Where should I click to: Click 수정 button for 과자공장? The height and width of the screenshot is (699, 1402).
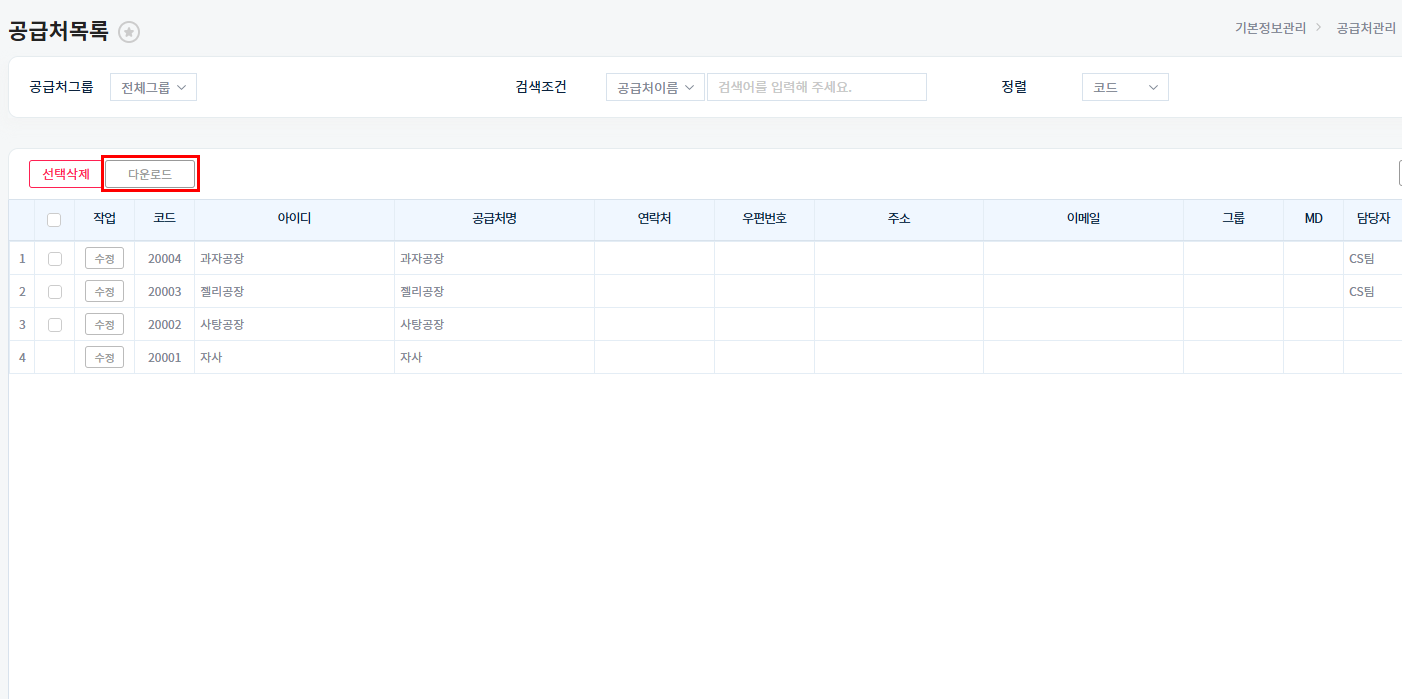(104, 259)
